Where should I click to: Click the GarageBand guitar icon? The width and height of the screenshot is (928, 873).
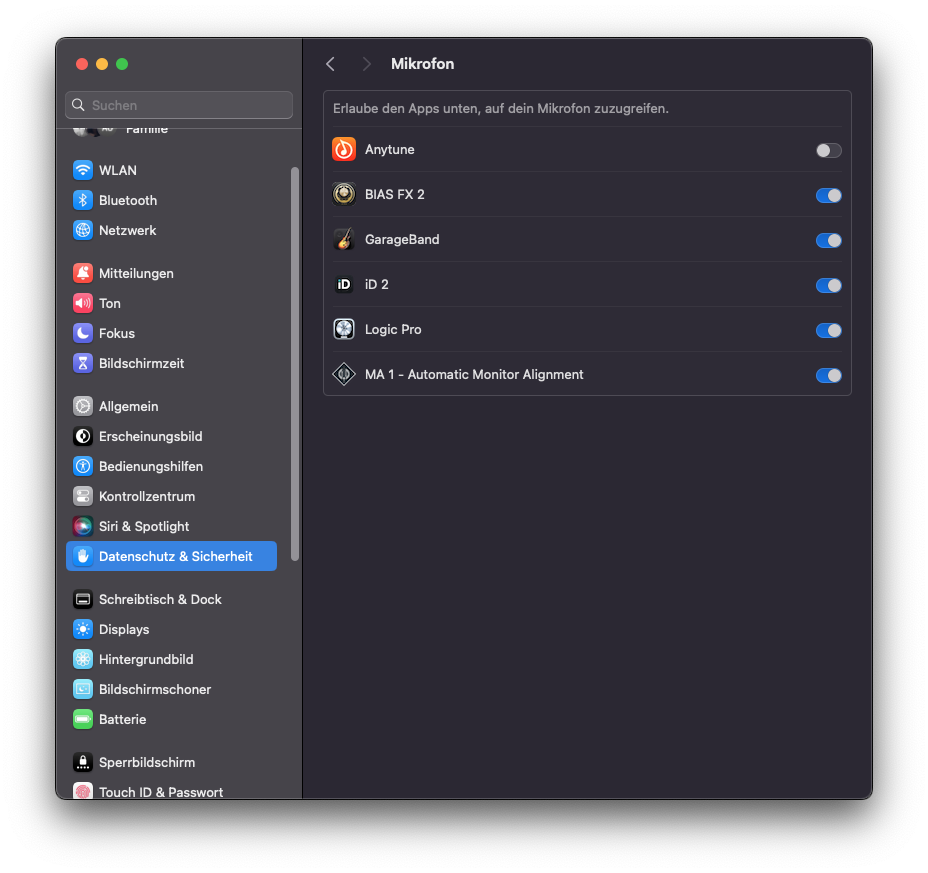click(x=344, y=239)
